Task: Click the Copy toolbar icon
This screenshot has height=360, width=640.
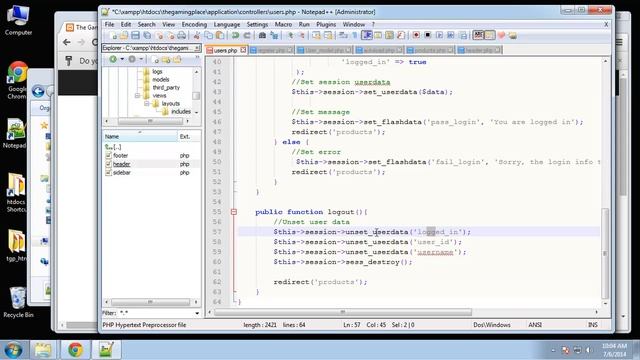Action: click(209, 36)
